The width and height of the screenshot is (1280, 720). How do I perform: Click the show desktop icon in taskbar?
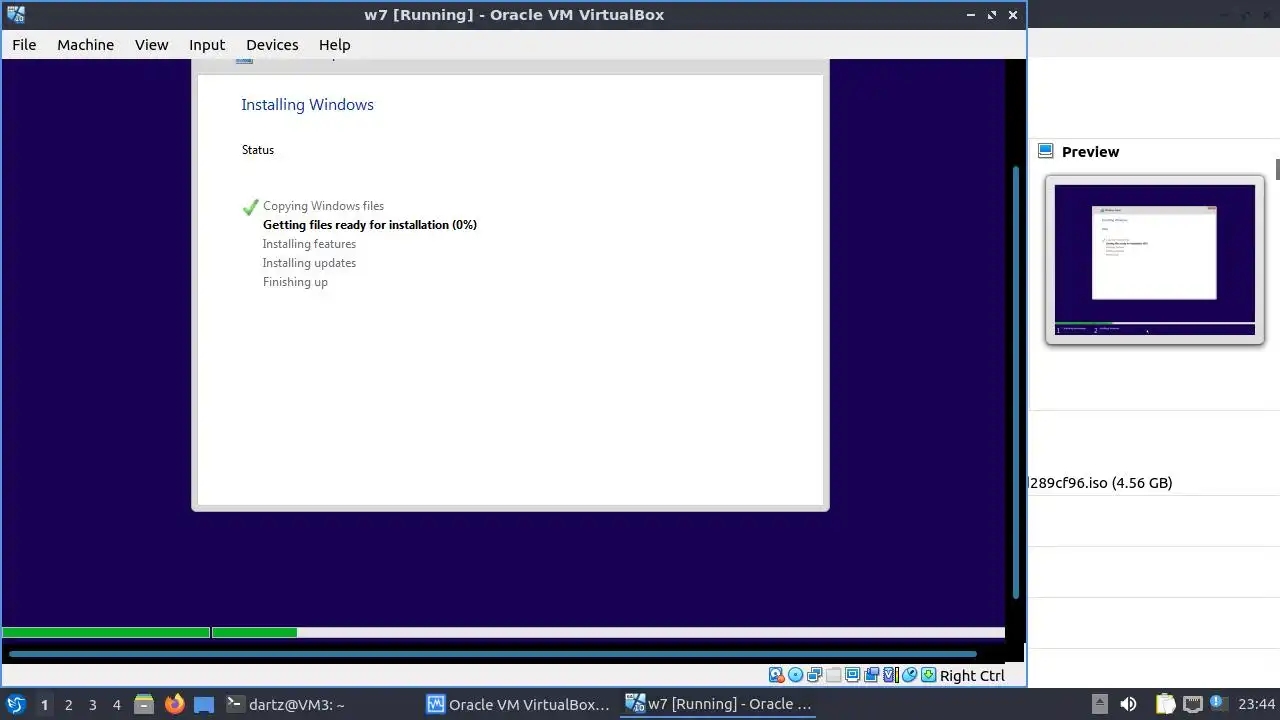[204, 704]
